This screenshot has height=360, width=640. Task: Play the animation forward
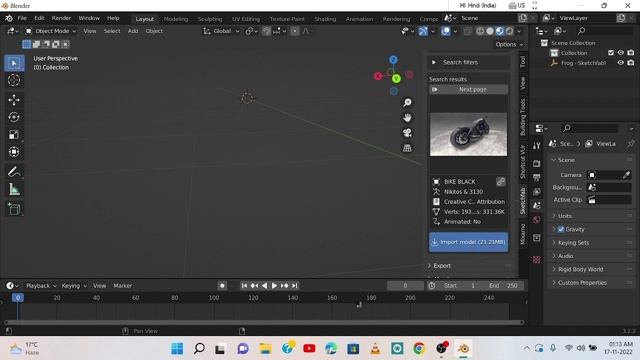click(x=274, y=286)
